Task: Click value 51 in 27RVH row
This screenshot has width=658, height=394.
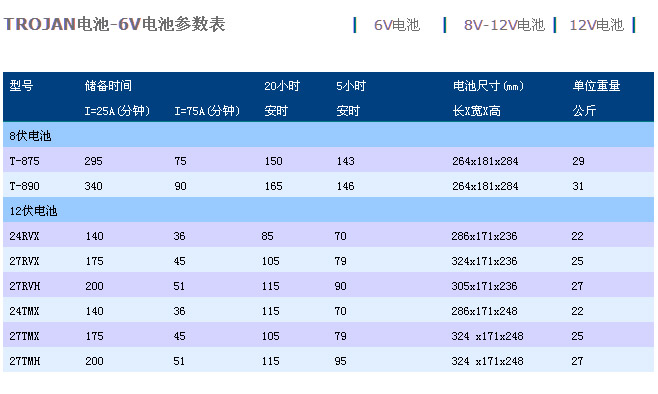Action: coord(179,286)
